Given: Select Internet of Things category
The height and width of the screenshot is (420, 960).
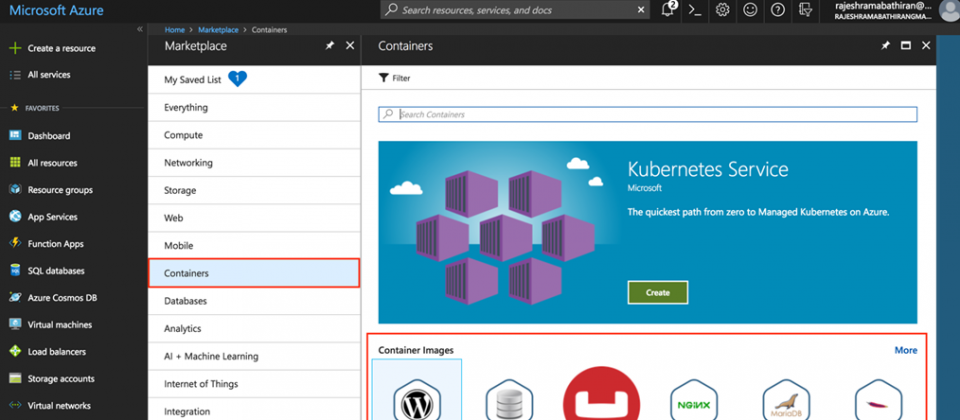Looking at the screenshot, I should (x=253, y=384).
